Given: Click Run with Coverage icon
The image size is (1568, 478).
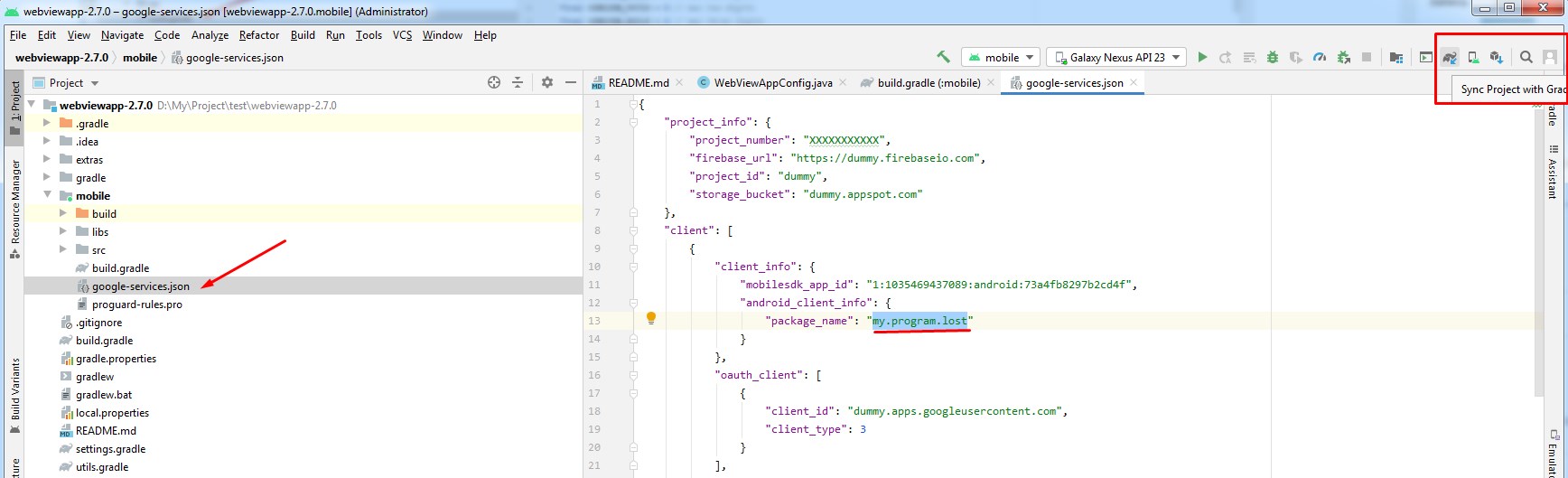Looking at the screenshot, I should (x=1296, y=58).
